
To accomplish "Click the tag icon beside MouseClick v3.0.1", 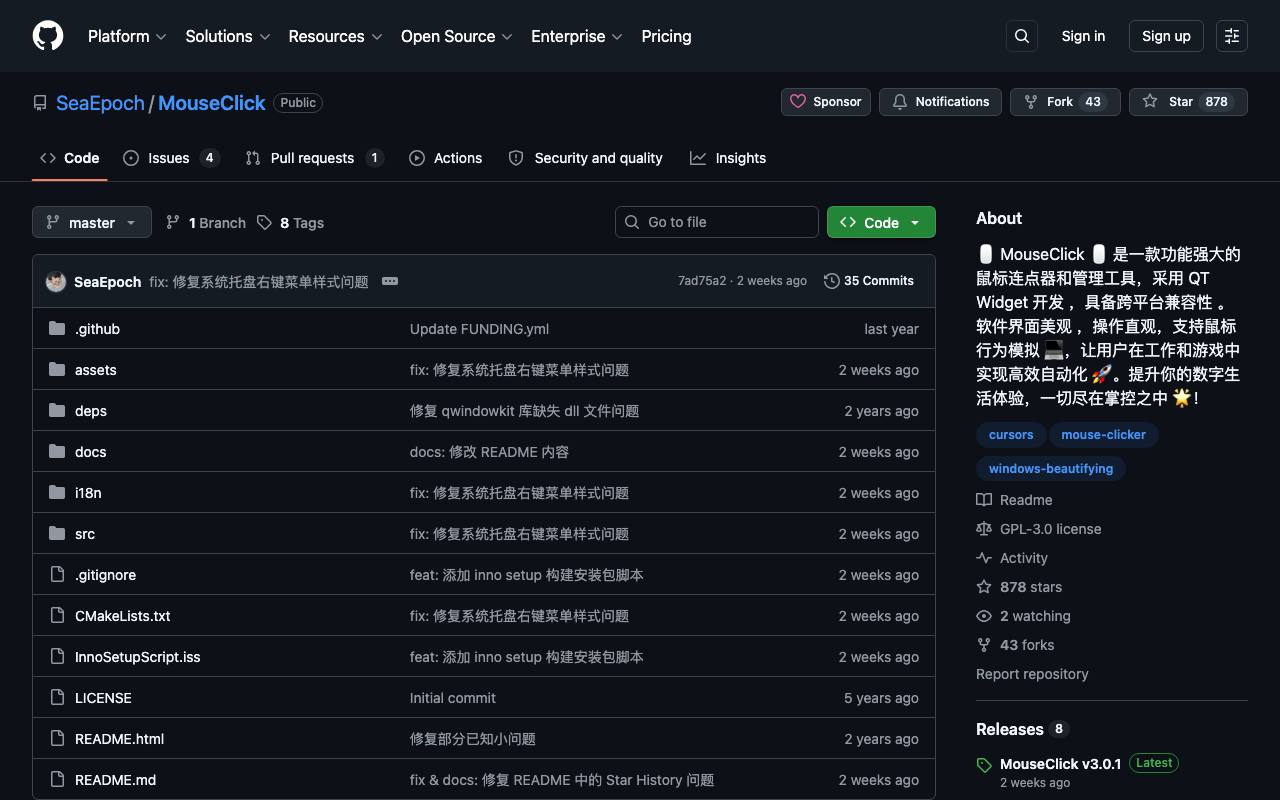I will point(984,765).
